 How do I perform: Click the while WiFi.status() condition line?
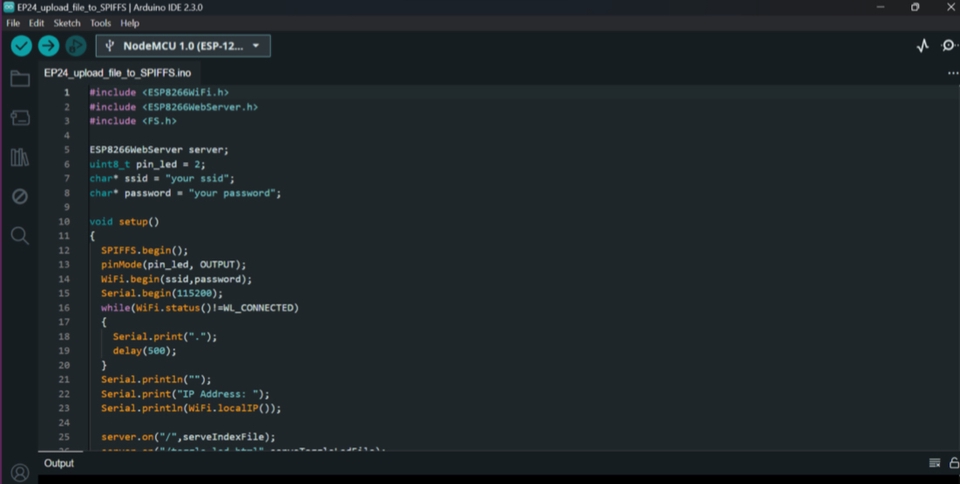tap(200, 308)
